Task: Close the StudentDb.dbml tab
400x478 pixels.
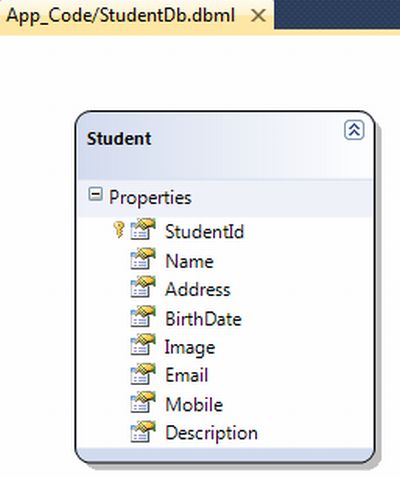Action: (x=258, y=16)
